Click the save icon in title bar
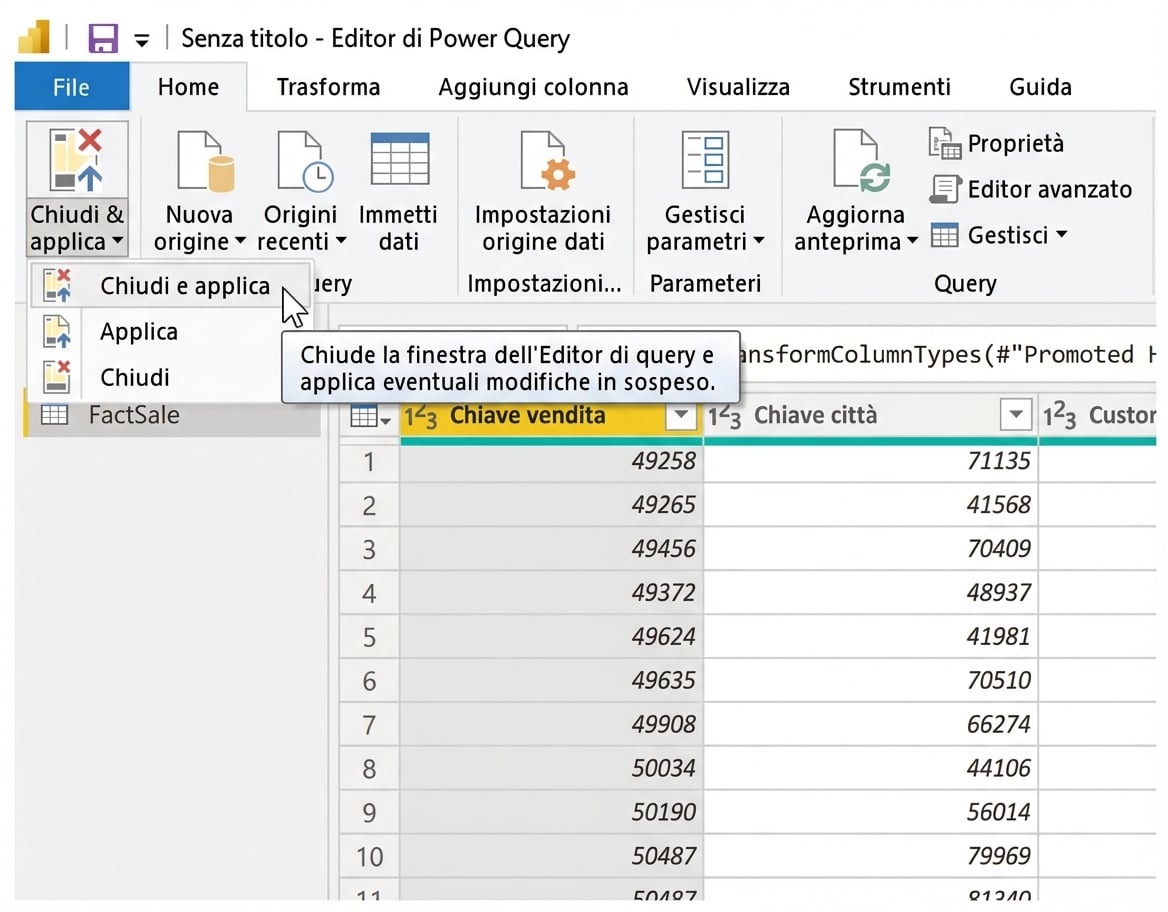The width and height of the screenshot is (1168, 912). [103, 38]
